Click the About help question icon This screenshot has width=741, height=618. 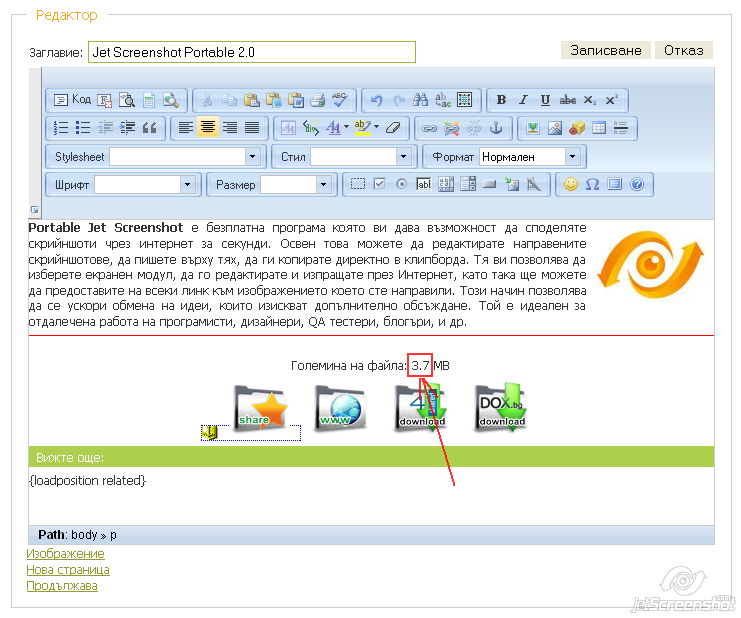pos(637,184)
